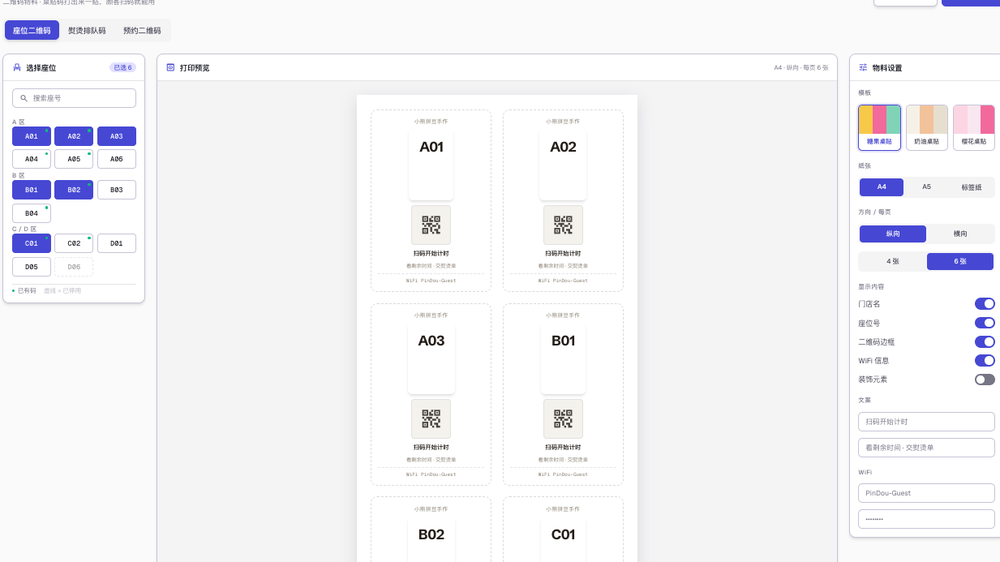Click the A02 label in preview

pos(563,147)
